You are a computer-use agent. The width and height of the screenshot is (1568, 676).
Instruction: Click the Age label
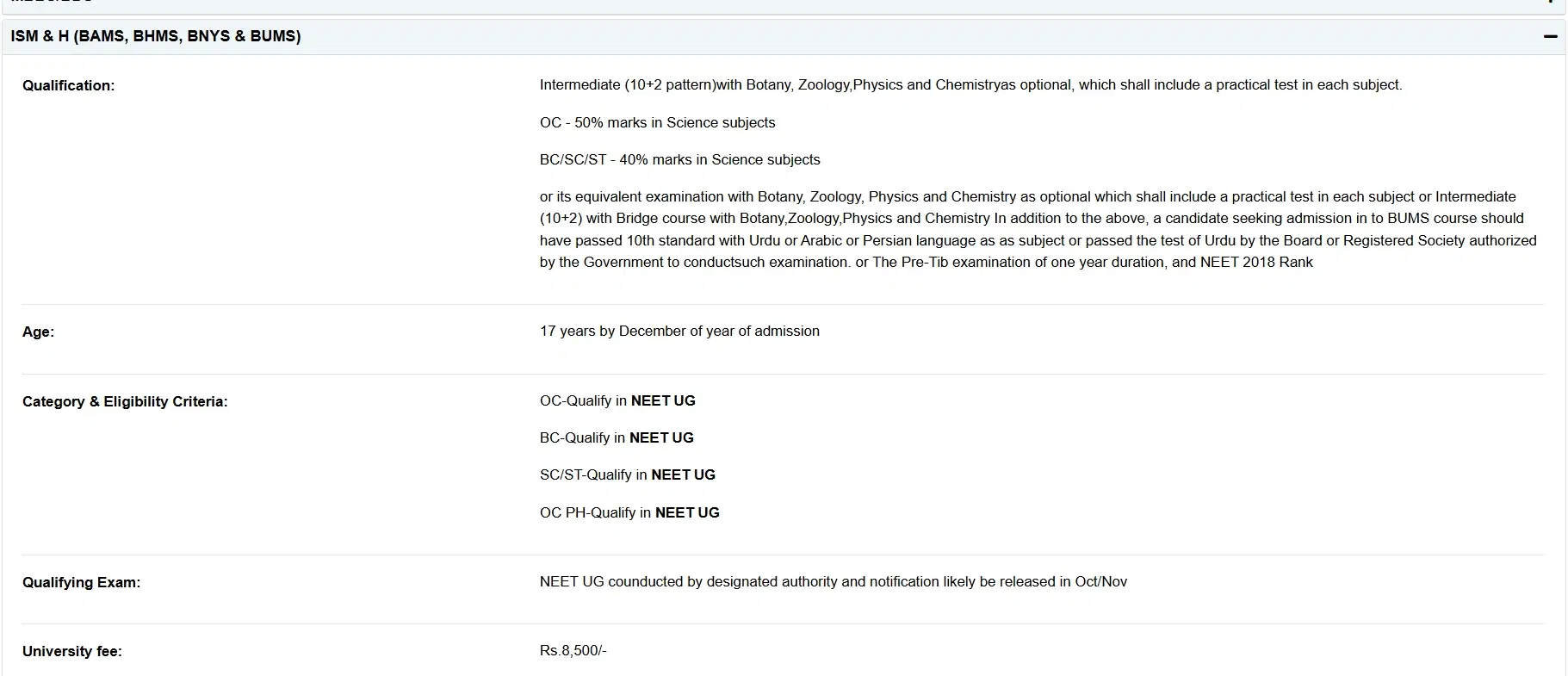click(x=38, y=332)
